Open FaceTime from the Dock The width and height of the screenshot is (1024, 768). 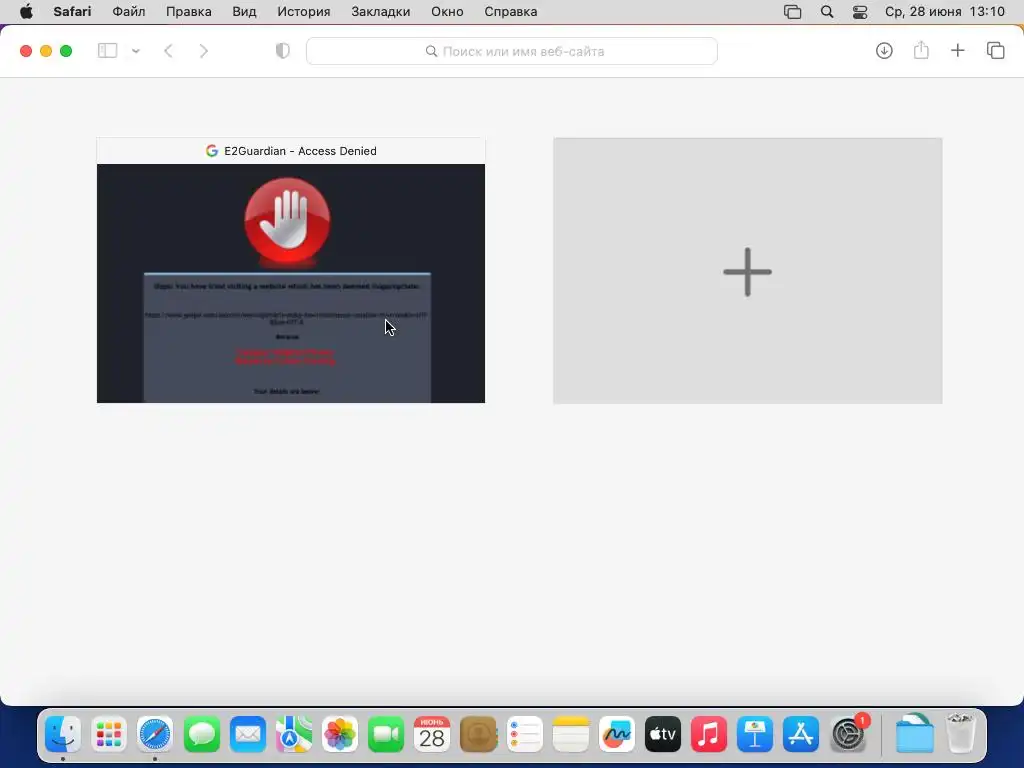point(386,735)
